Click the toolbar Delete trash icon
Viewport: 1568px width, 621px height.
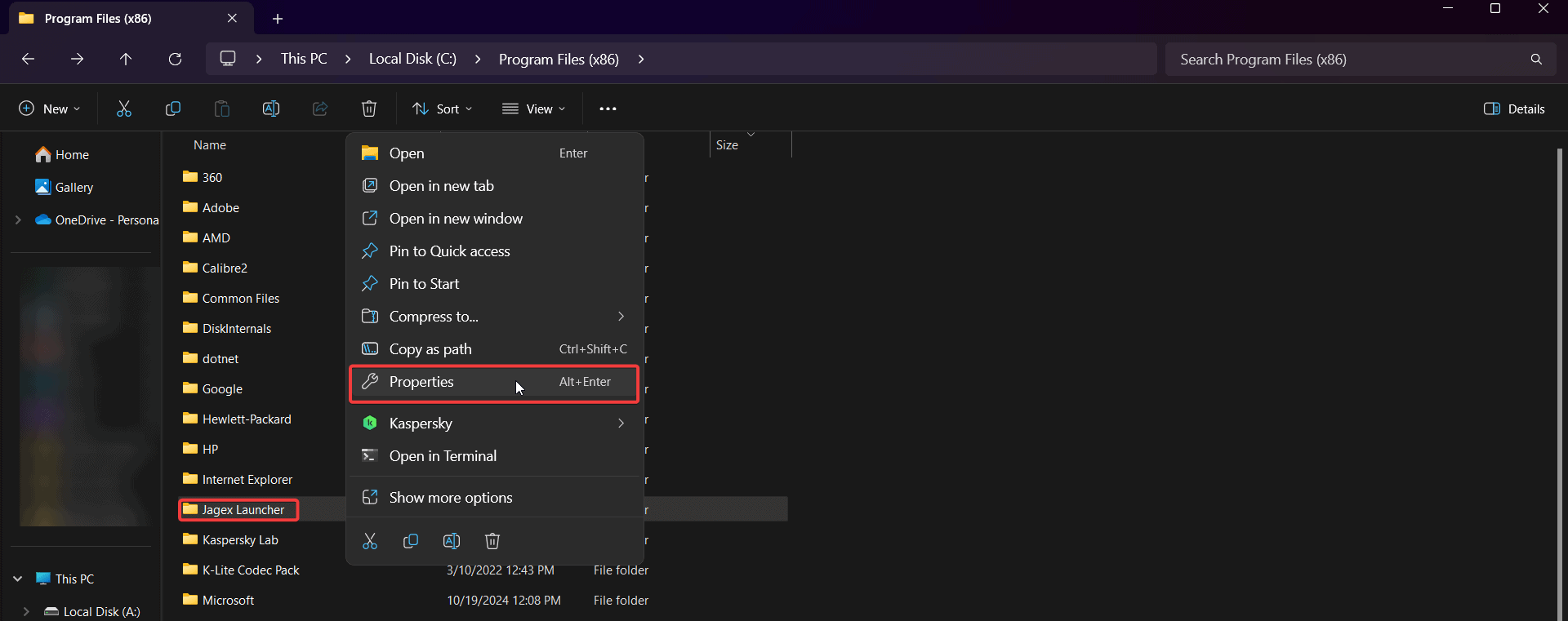pyautogui.click(x=369, y=109)
